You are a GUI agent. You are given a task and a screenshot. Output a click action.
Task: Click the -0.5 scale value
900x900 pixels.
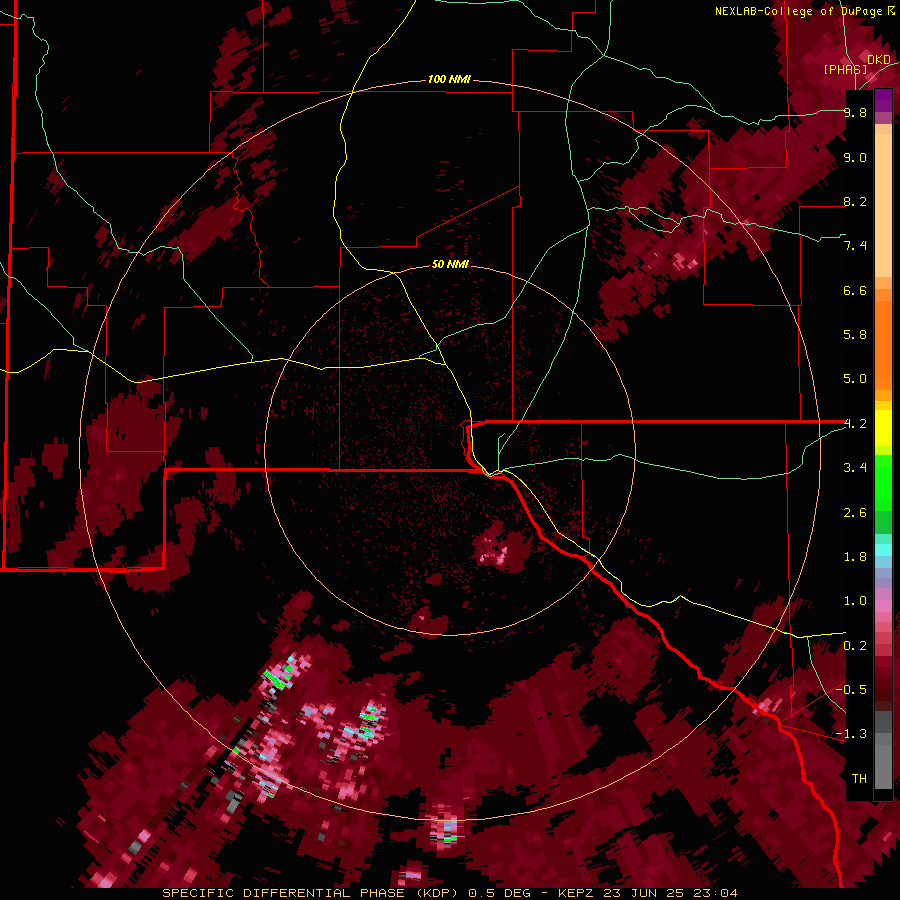coord(851,690)
